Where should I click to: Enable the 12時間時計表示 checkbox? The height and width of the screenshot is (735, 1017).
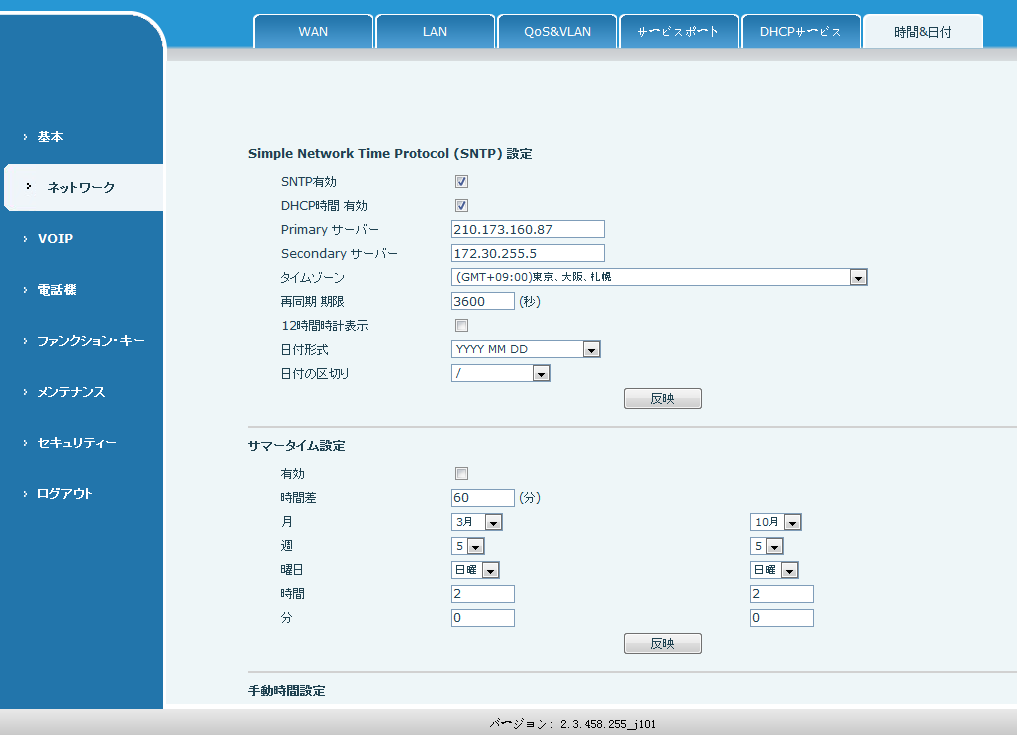tap(461, 326)
